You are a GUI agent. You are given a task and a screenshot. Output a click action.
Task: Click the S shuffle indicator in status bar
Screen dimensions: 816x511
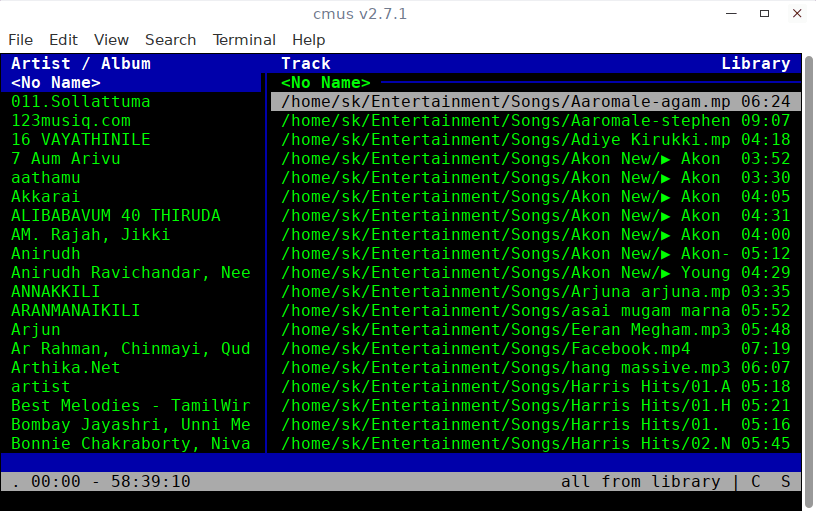click(x=785, y=481)
